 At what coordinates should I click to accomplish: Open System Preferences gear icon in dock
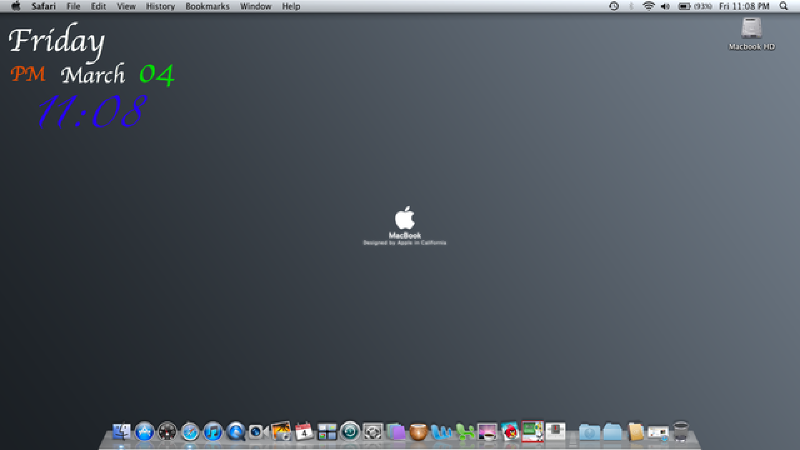(x=372, y=432)
